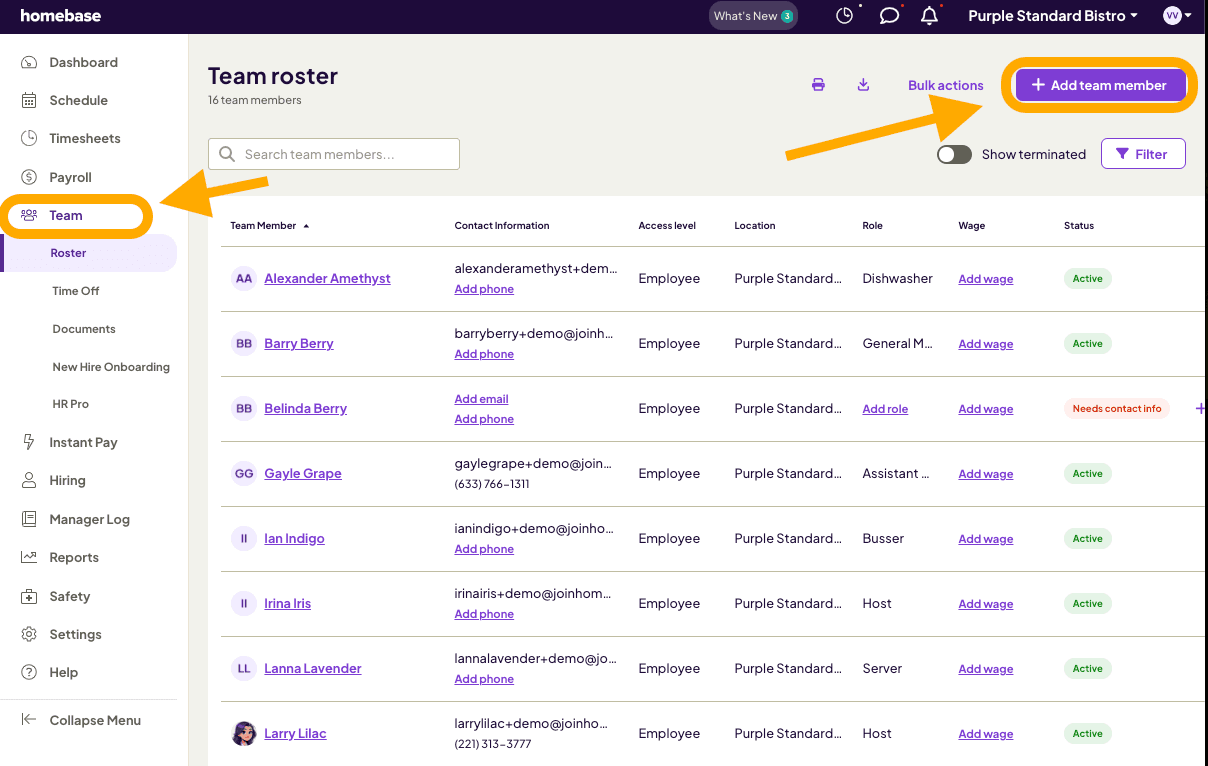Toggle the Show terminated switch
1208x766 pixels.
click(x=954, y=154)
